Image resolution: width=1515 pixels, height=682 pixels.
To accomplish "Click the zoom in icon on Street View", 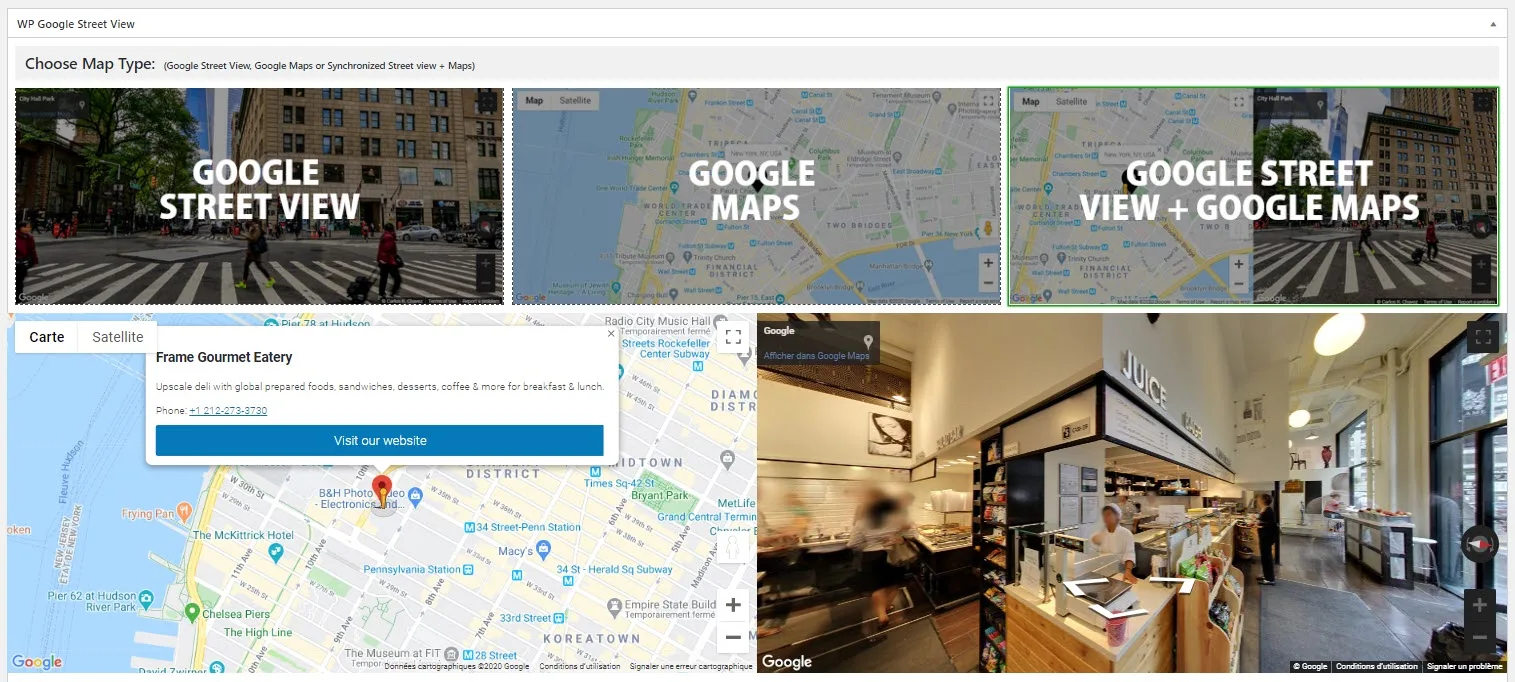I will (x=1479, y=604).
